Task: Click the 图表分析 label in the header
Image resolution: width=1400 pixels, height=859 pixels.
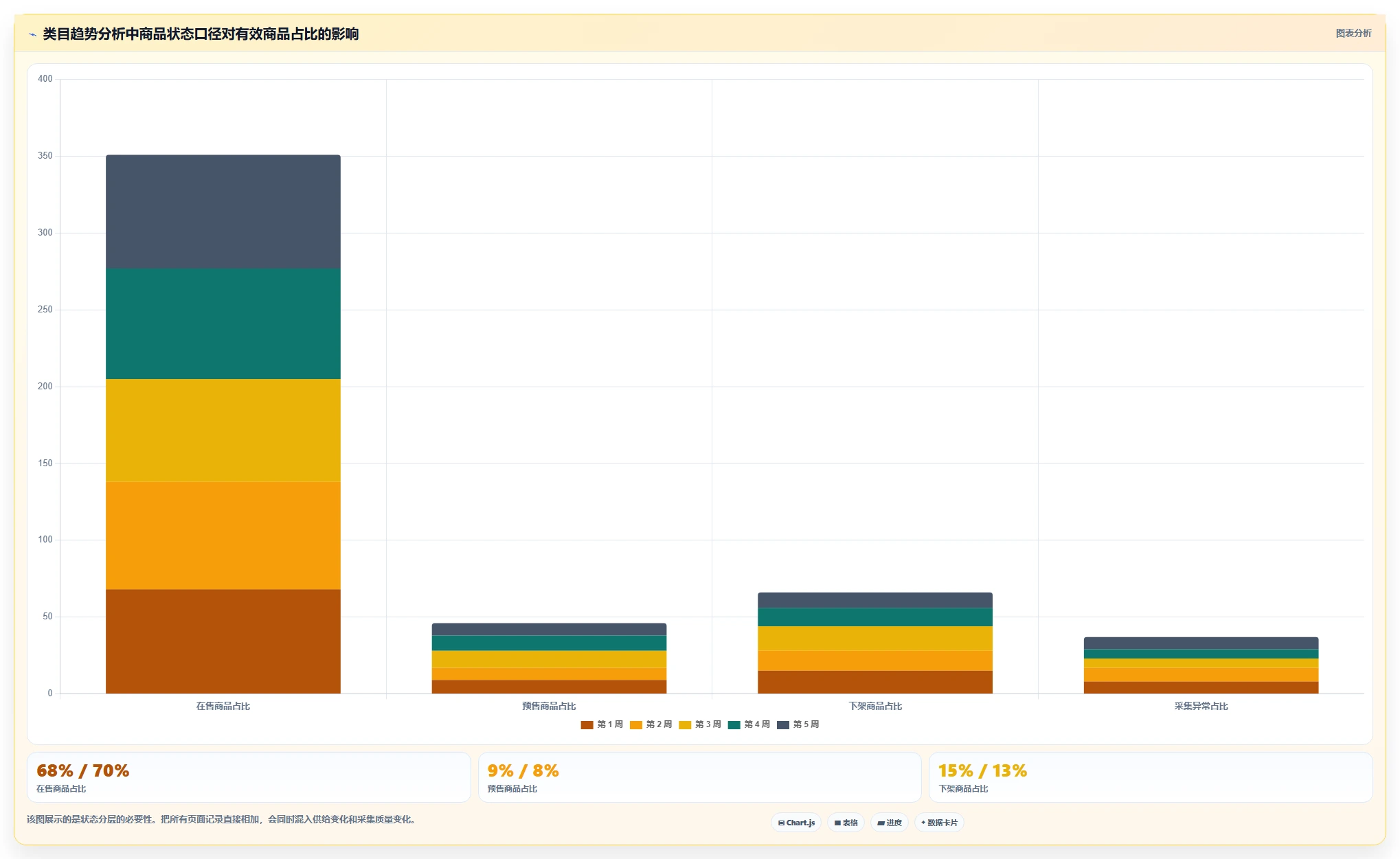Action: (x=1353, y=33)
